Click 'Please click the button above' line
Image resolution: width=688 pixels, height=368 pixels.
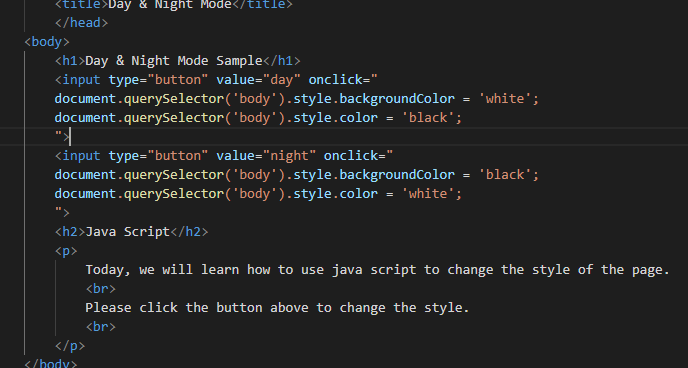[277, 307]
